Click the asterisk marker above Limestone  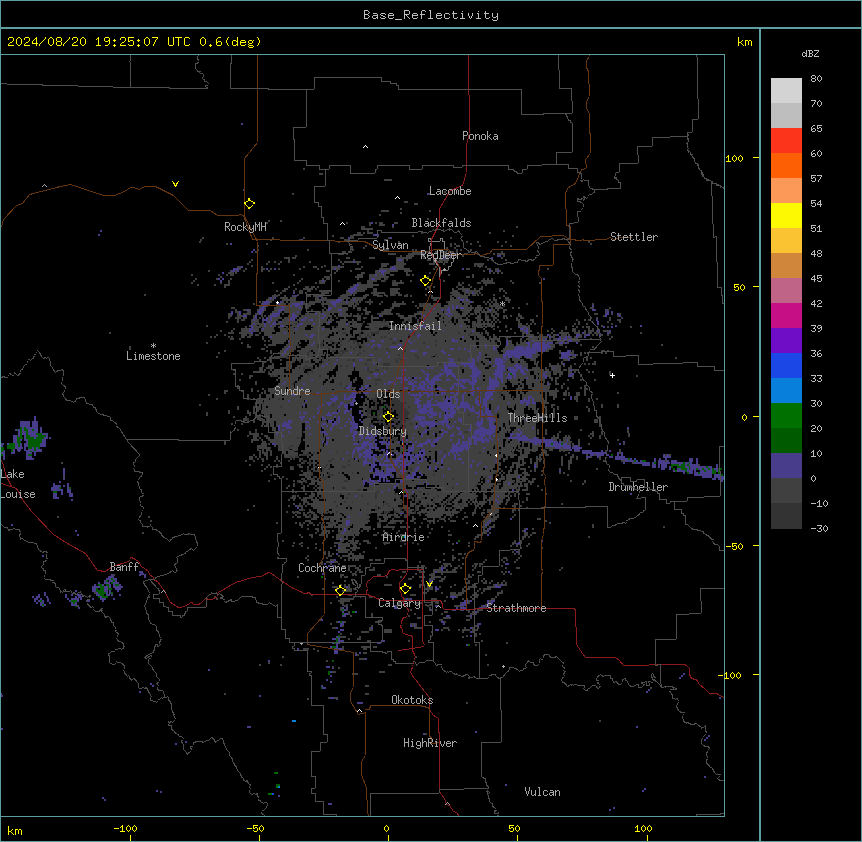[x=153, y=346]
